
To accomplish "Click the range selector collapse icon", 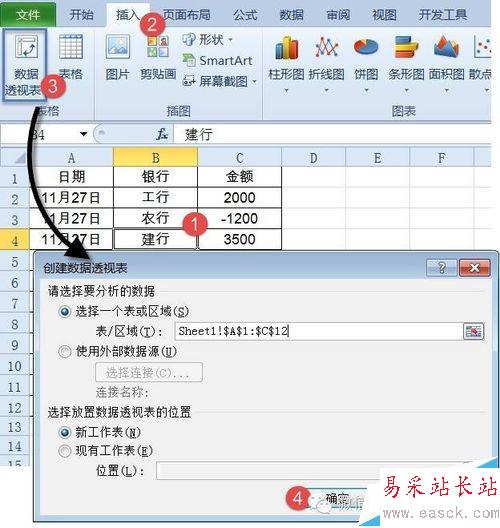I will pyautogui.click(x=474, y=331).
